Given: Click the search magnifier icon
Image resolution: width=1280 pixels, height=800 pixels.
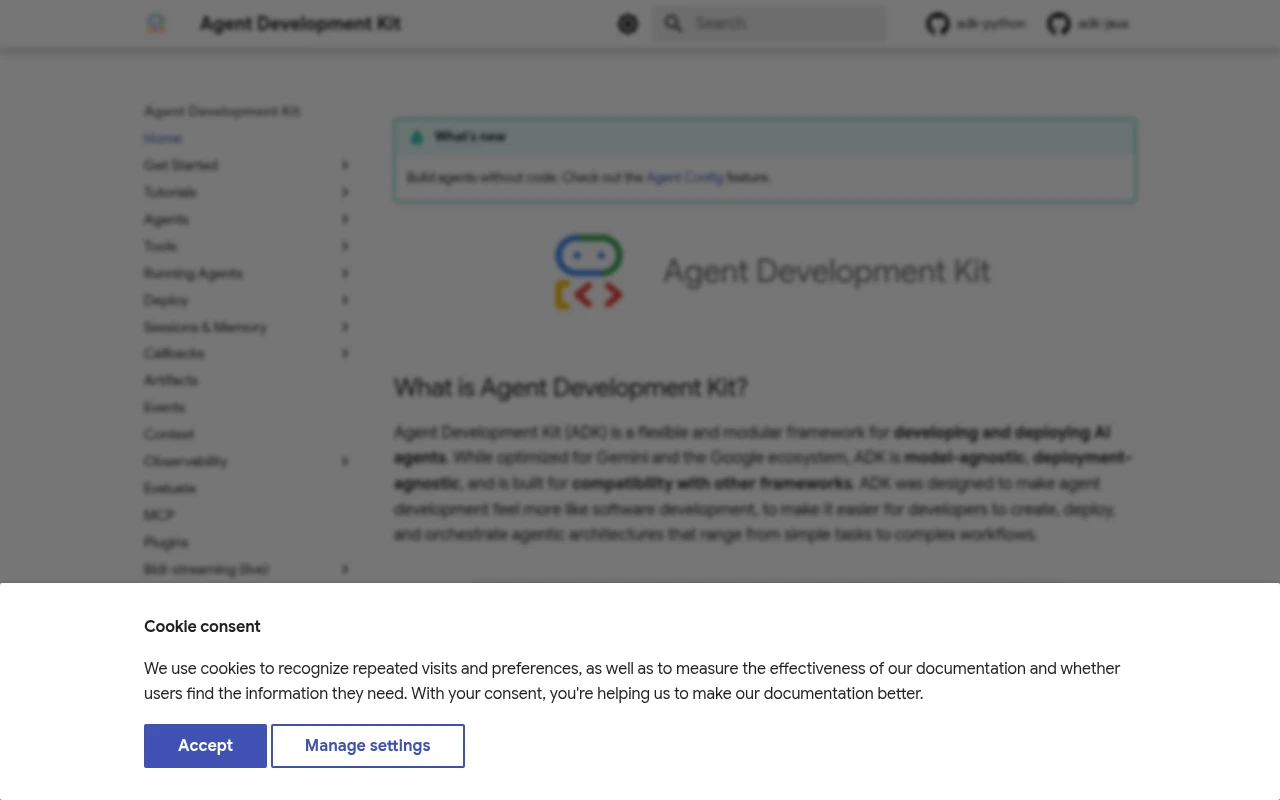Looking at the screenshot, I should 673,23.
